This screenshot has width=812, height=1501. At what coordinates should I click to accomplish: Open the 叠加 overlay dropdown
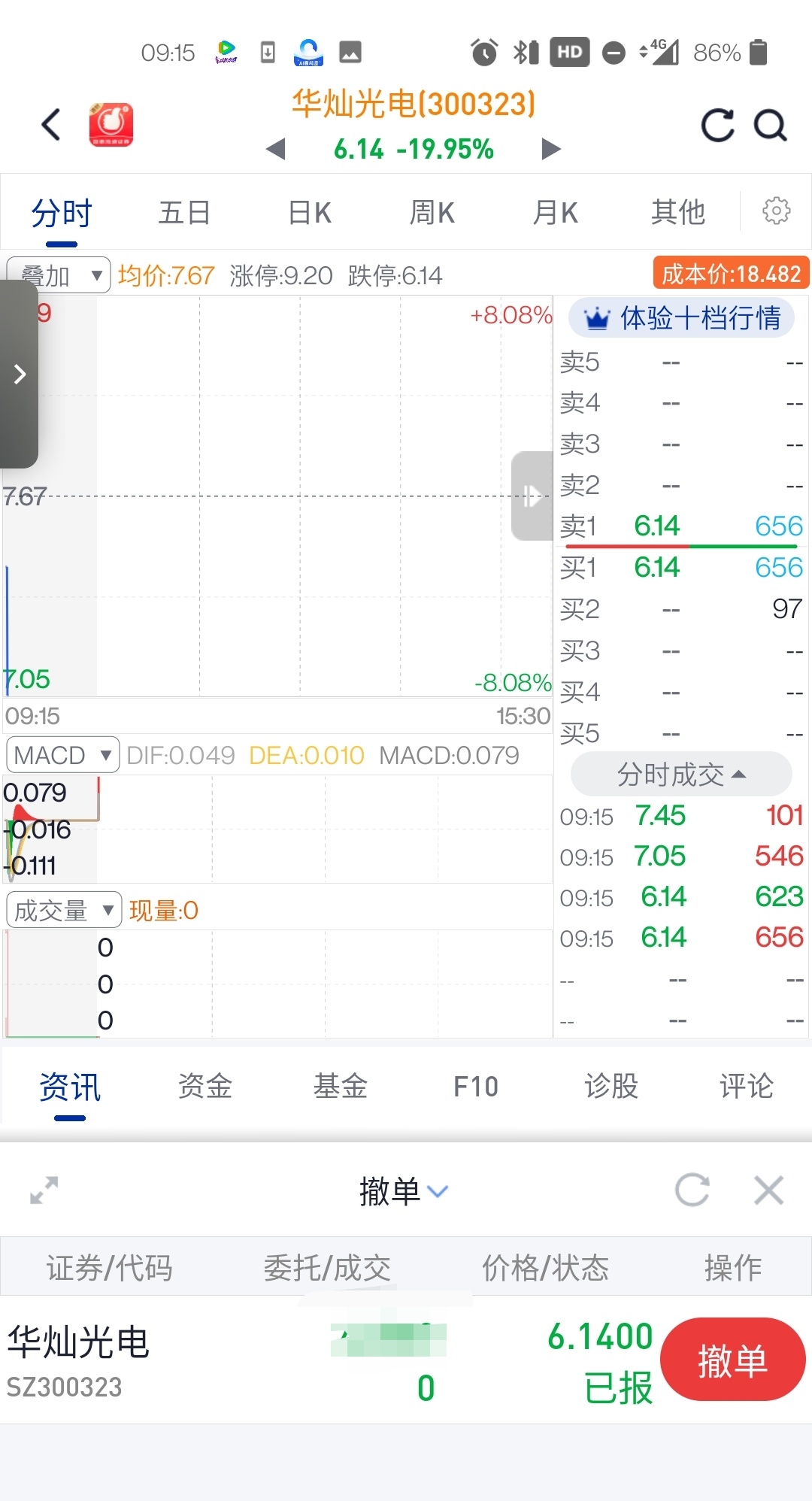59,275
